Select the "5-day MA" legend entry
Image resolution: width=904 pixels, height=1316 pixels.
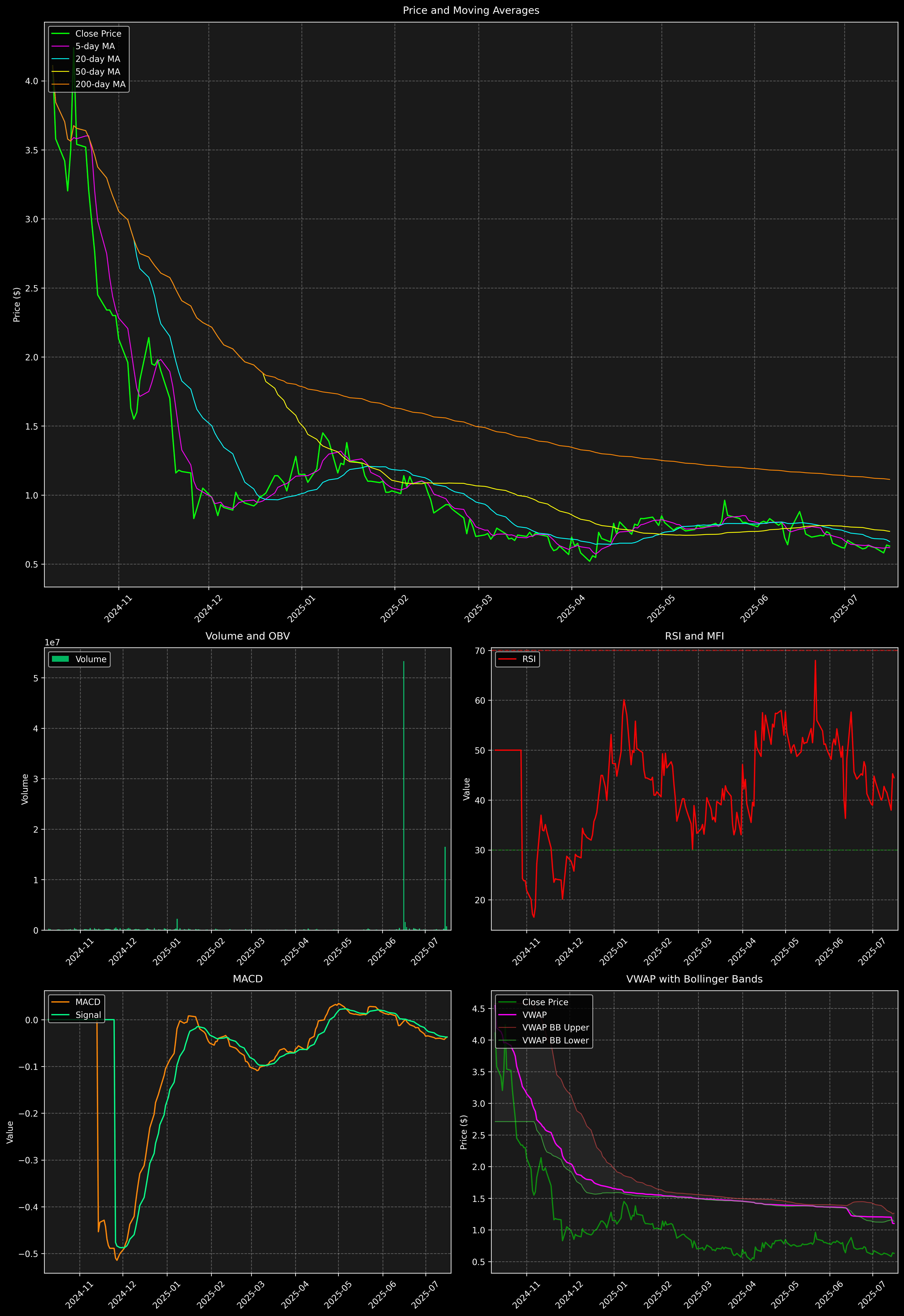(95, 47)
